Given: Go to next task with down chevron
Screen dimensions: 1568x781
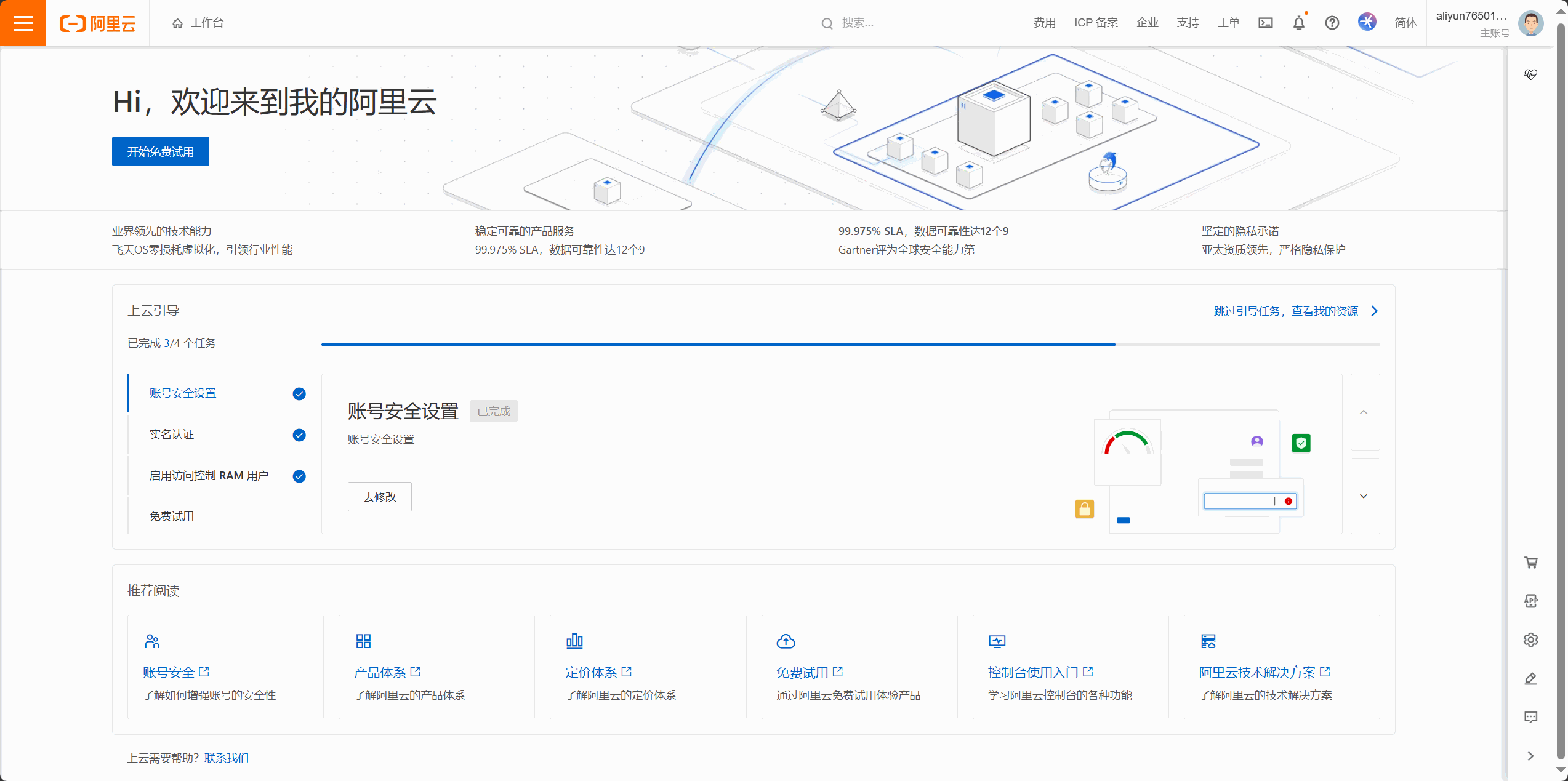Looking at the screenshot, I should 1365,496.
